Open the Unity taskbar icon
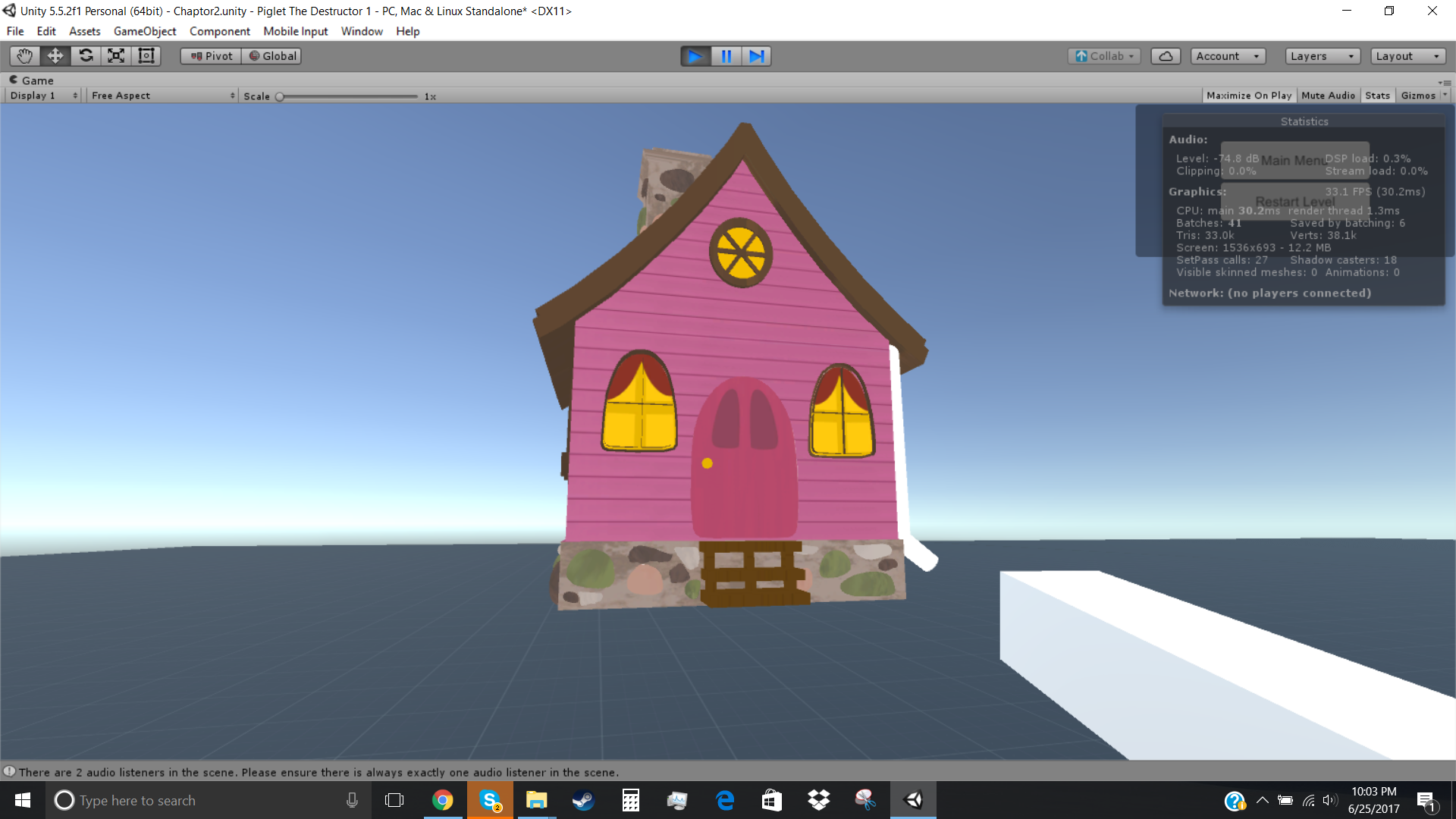The height and width of the screenshot is (819, 1456). click(x=913, y=800)
